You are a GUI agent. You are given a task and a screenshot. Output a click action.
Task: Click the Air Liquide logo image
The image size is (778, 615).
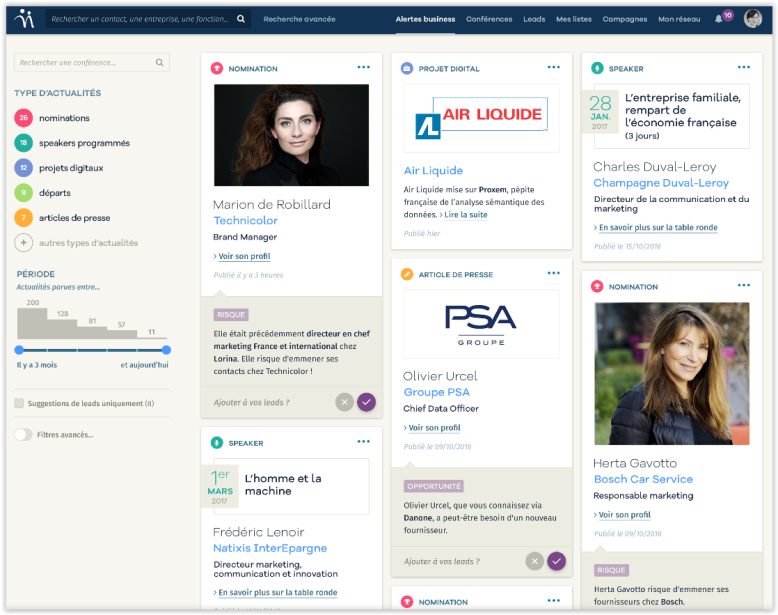[481, 118]
